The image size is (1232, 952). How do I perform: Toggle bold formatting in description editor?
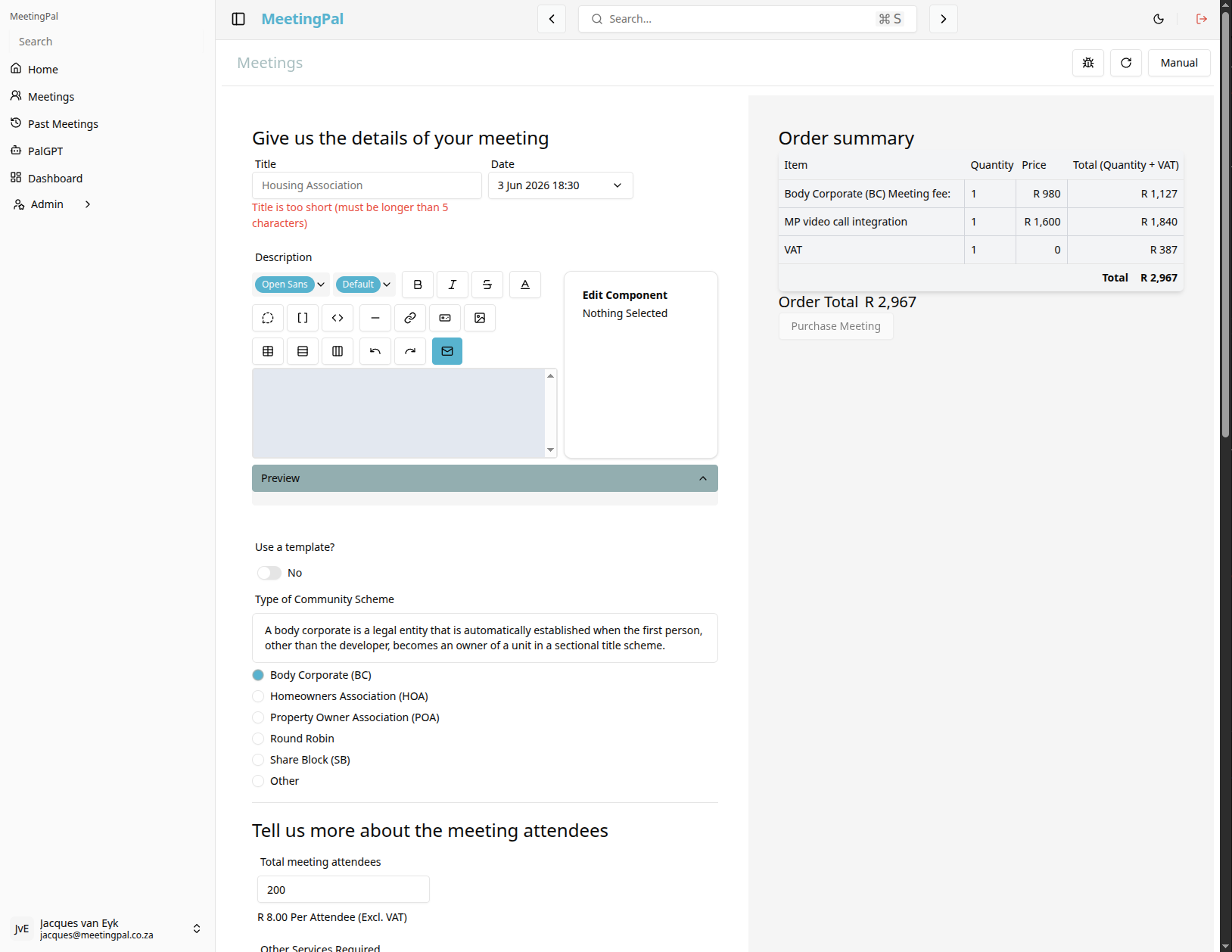tap(418, 285)
